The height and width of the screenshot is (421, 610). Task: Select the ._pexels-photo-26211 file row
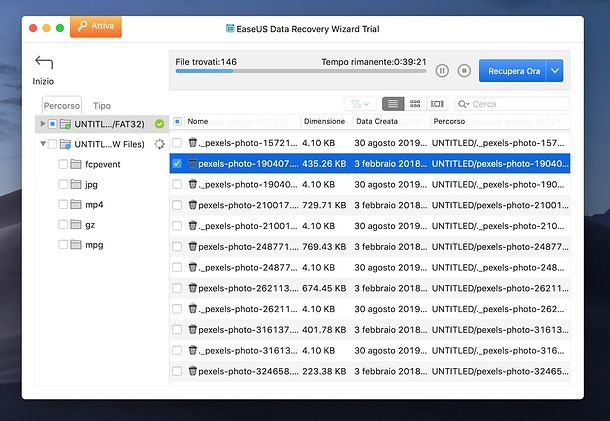370,309
